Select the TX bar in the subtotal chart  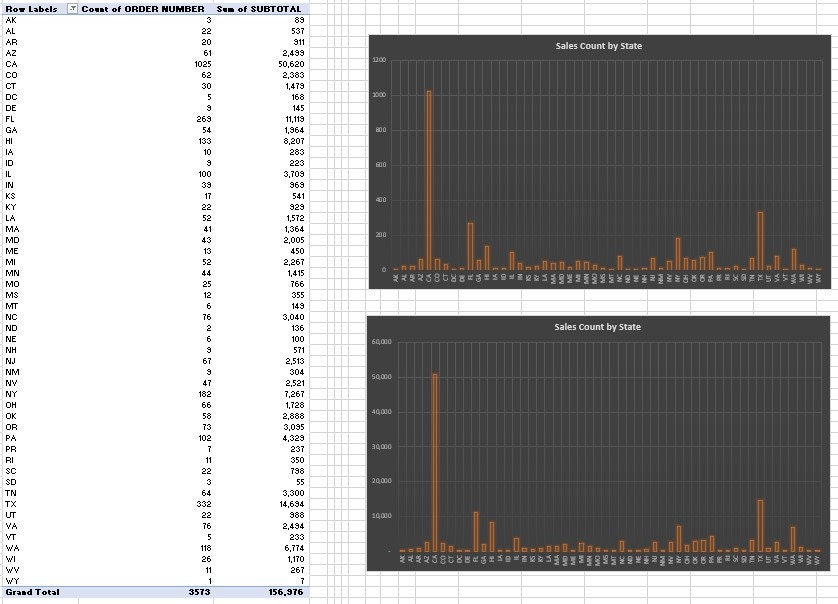(x=761, y=526)
